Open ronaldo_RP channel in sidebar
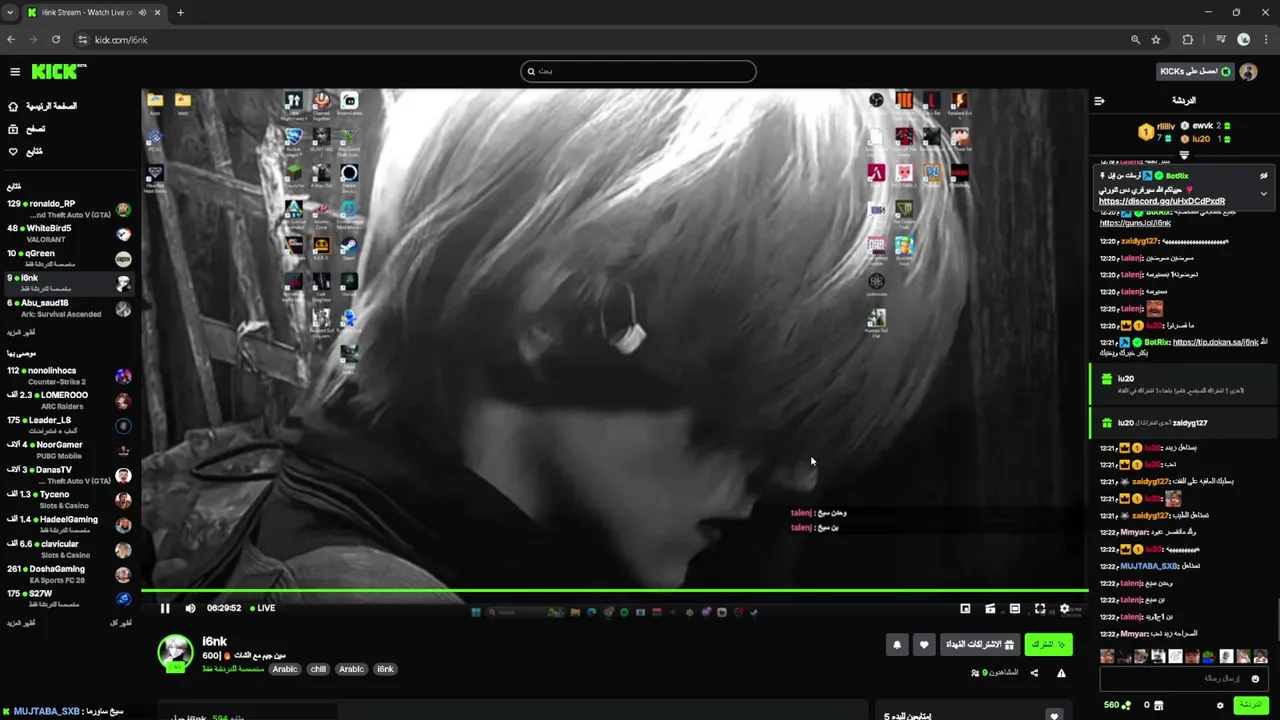This screenshot has height=720, width=1280. tap(68, 209)
